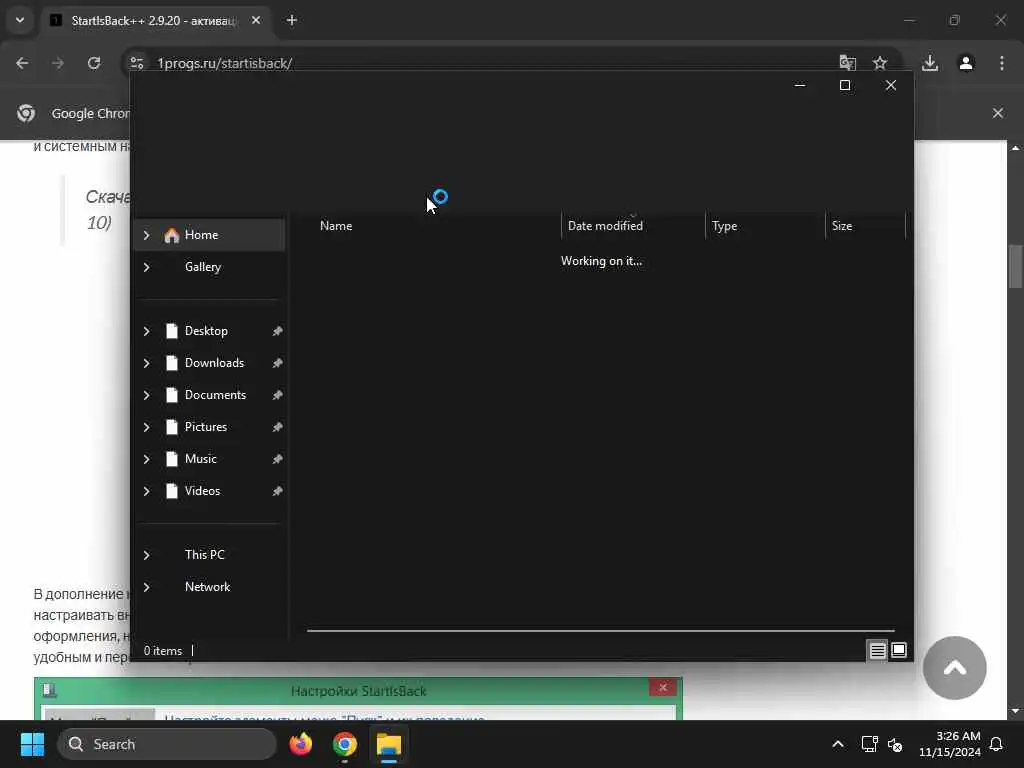Image resolution: width=1024 pixels, height=768 pixels.
Task: Open a new Chrome tab
Action: [x=292, y=20]
